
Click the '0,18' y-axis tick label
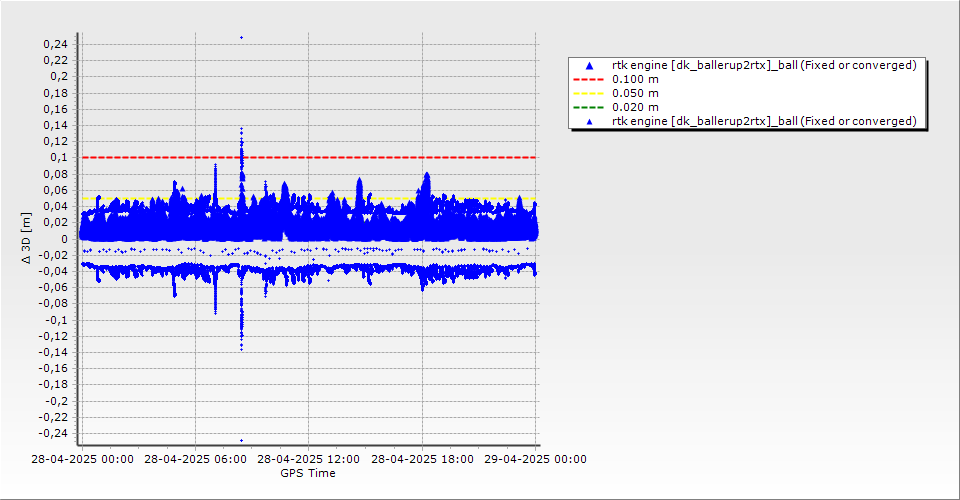(x=55, y=93)
